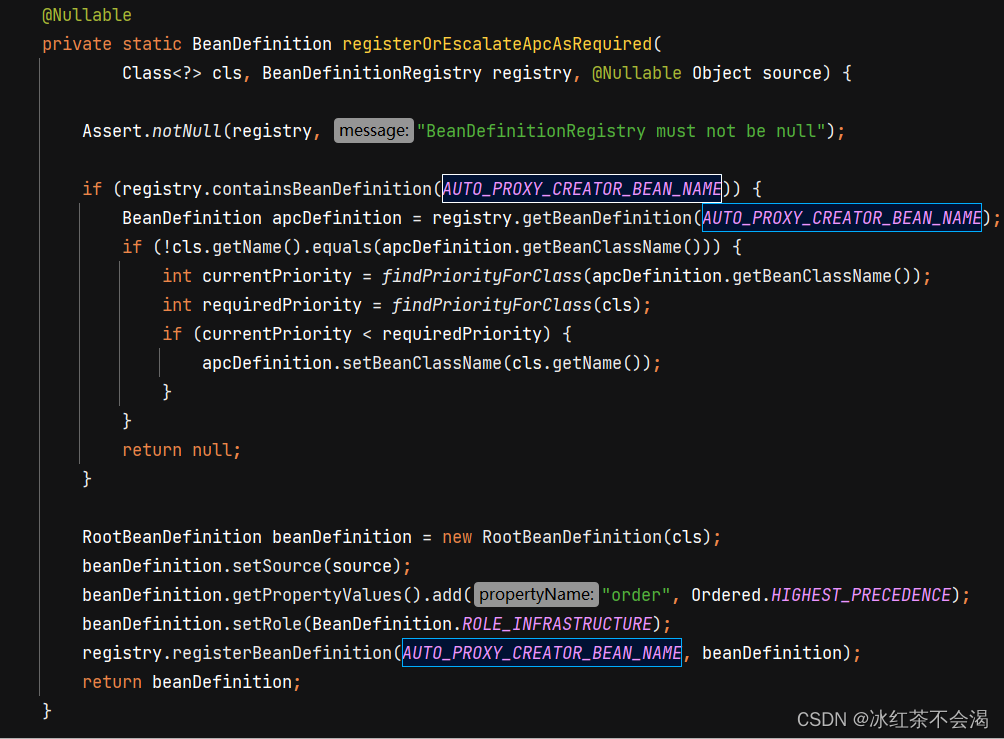Image resolution: width=1004 pixels, height=739 pixels.
Task: Click the string "BeanDefinitionRegistry must not be null"
Action: [621, 131]
